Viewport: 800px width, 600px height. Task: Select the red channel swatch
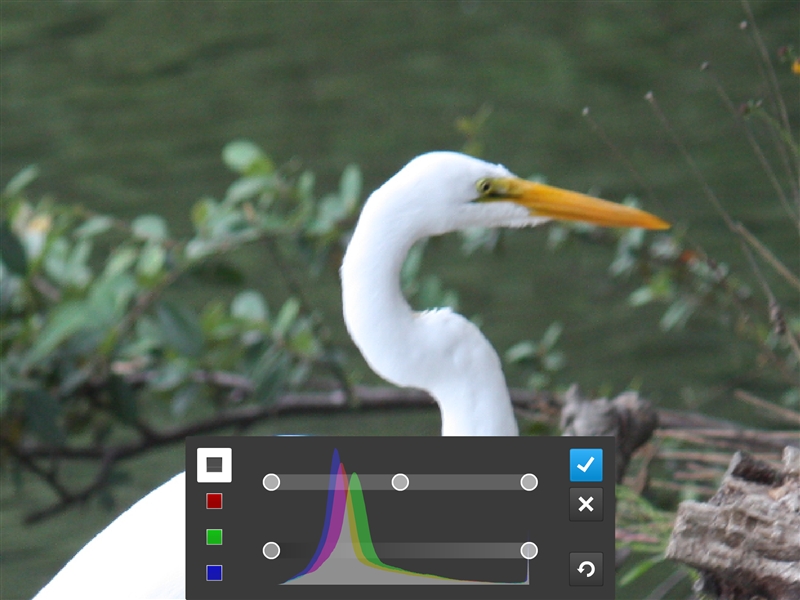pos(214,501)
